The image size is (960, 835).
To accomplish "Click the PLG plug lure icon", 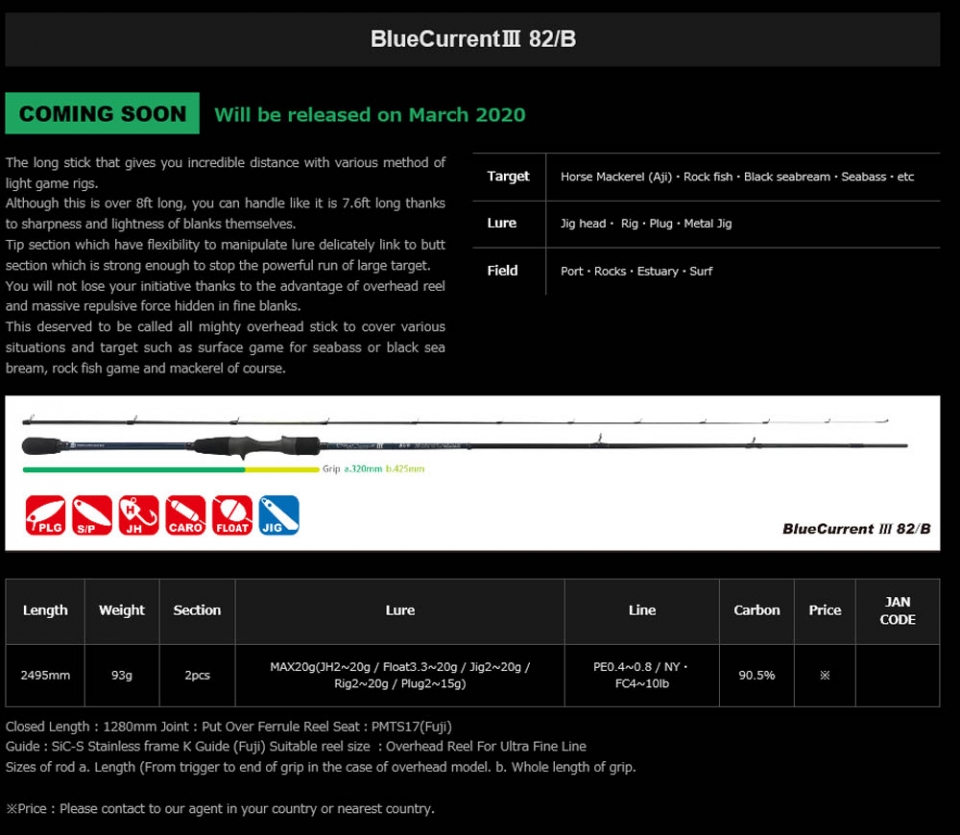I will (45, 515).
